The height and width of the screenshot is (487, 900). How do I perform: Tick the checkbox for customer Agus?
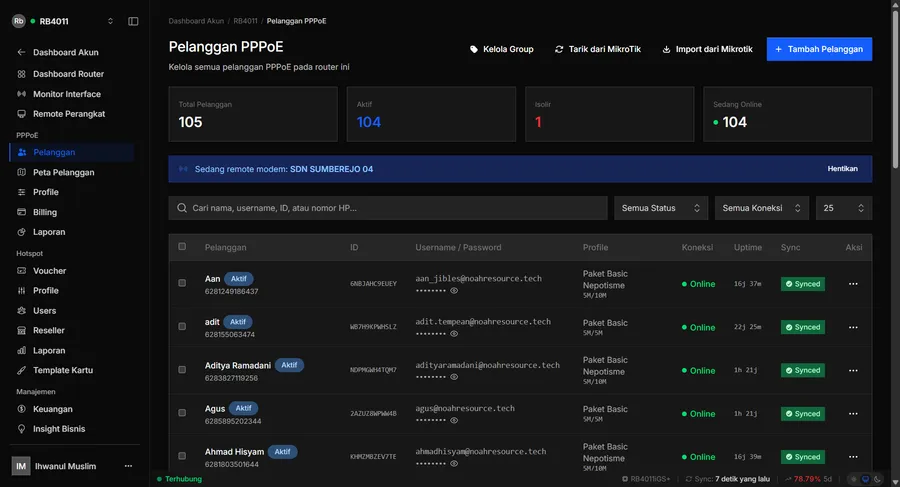182,413
